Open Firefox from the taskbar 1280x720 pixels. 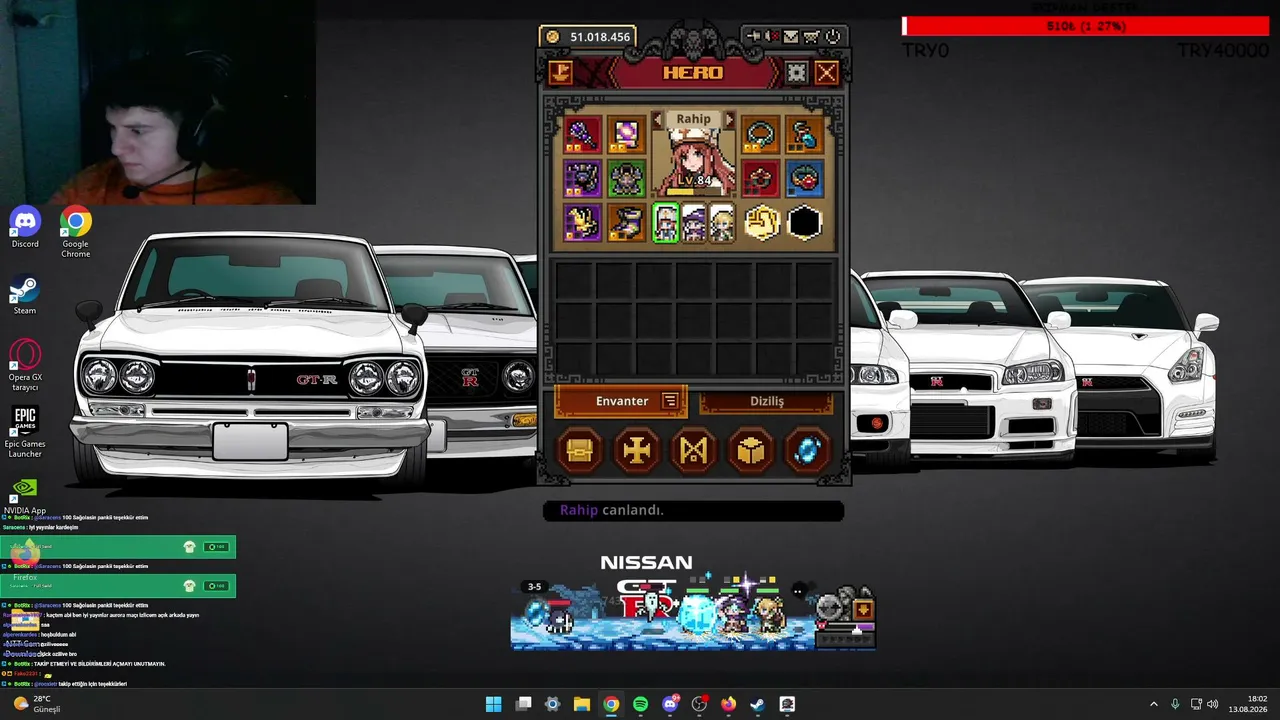(x=728, y=704)
